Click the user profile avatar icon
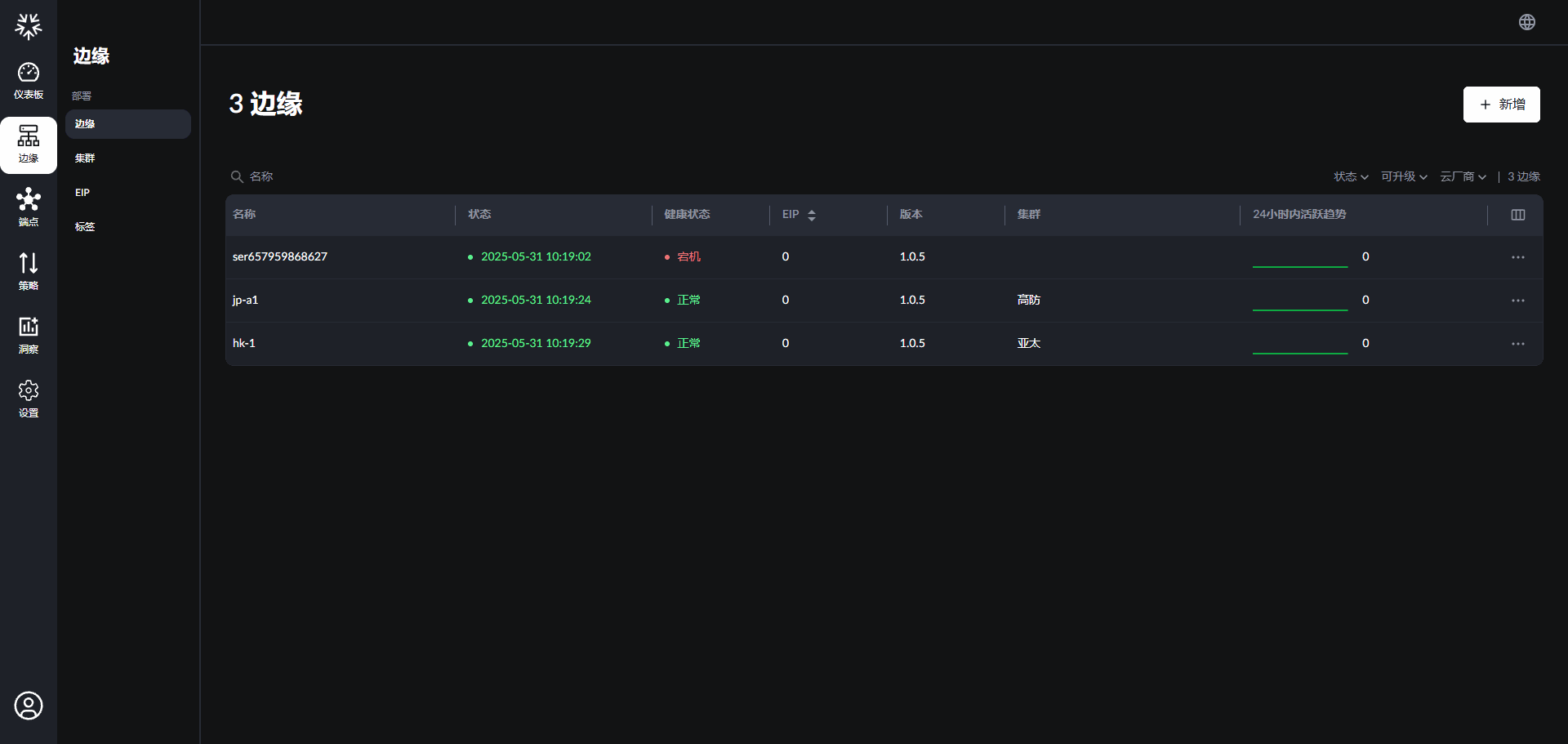The image size is (1568, 744). point(29,706)
